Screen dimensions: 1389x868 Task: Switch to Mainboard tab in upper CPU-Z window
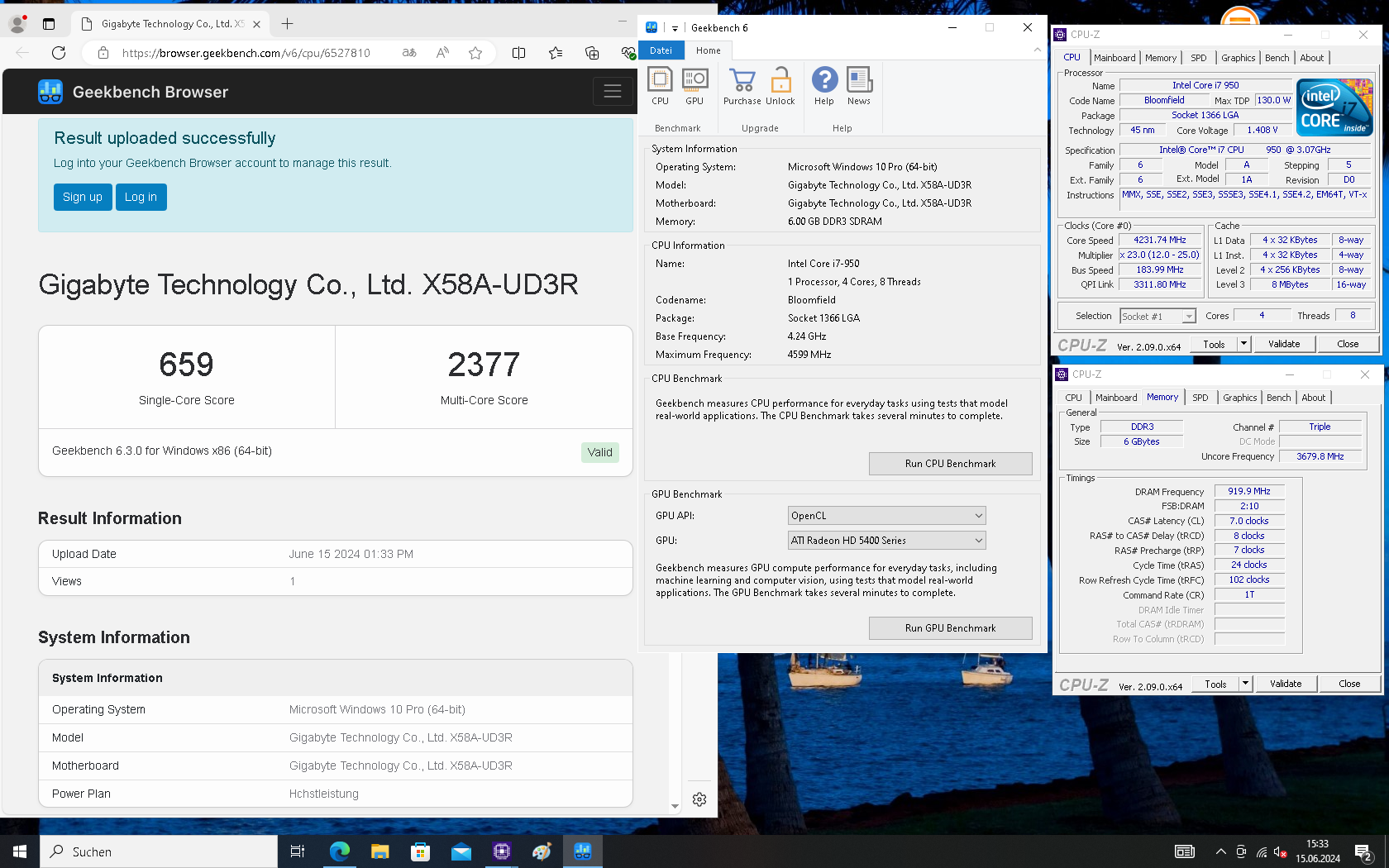pyautogui.click(x=1115, y=58)
